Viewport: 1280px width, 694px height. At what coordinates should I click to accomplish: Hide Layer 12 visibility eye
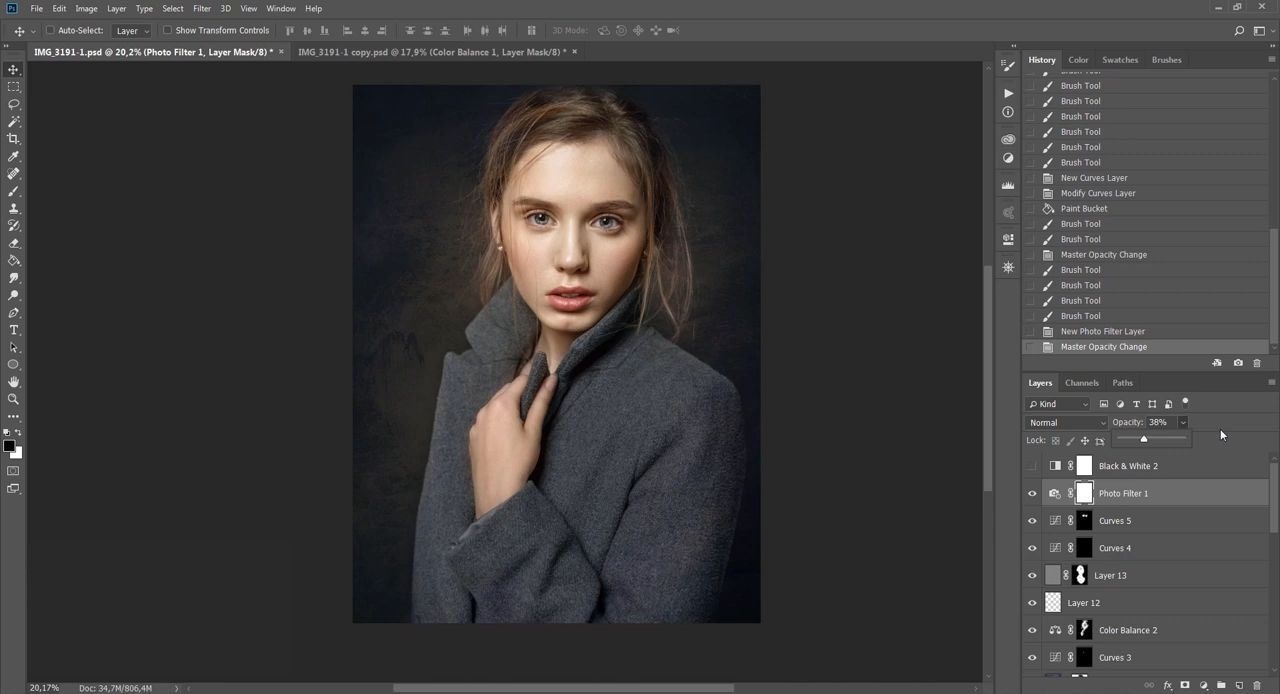[1032, 603]
